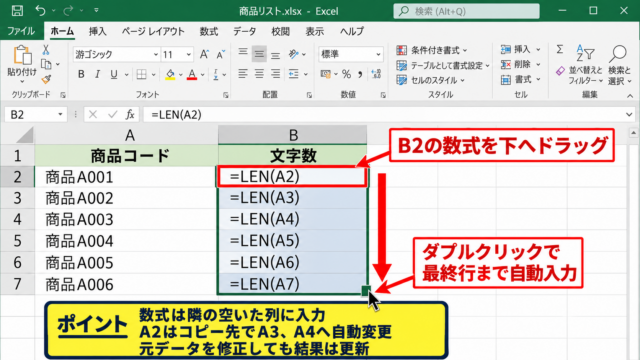Click the Cut scissors icon
Screen dimensions: 640x360
46,50
